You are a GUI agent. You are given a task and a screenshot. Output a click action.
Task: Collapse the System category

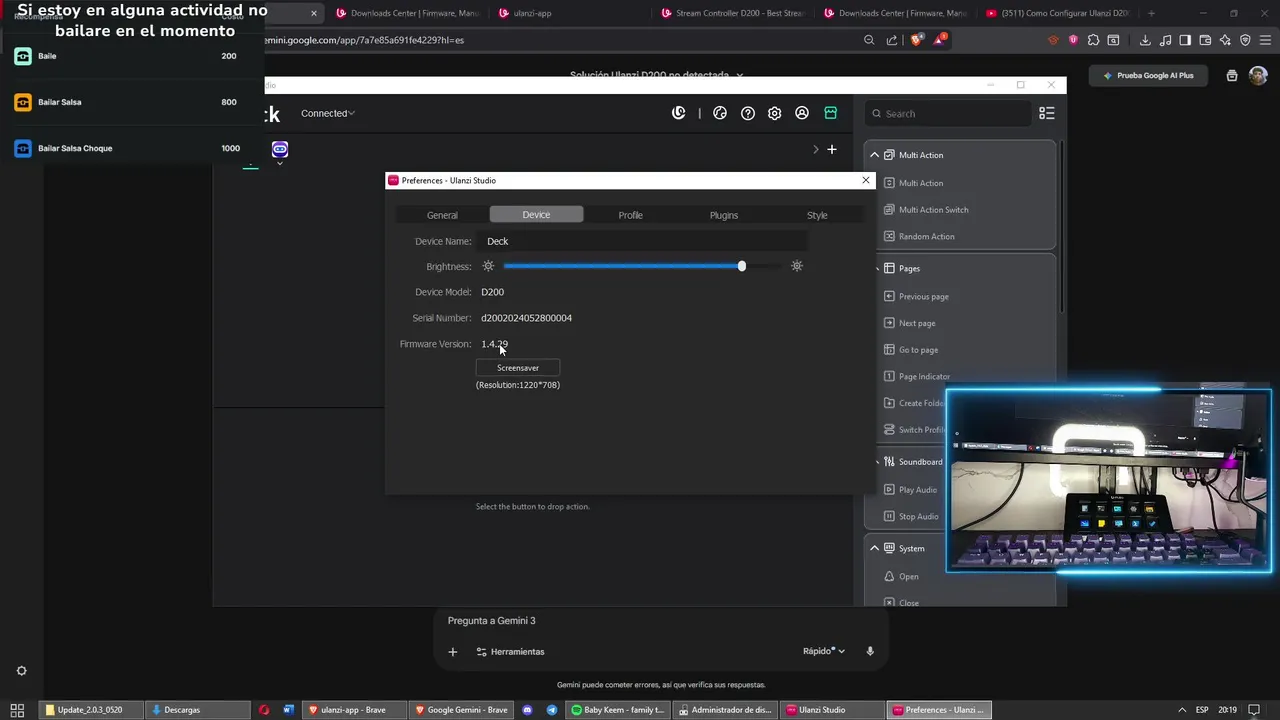pyautogui.click(x=874, y=548)
